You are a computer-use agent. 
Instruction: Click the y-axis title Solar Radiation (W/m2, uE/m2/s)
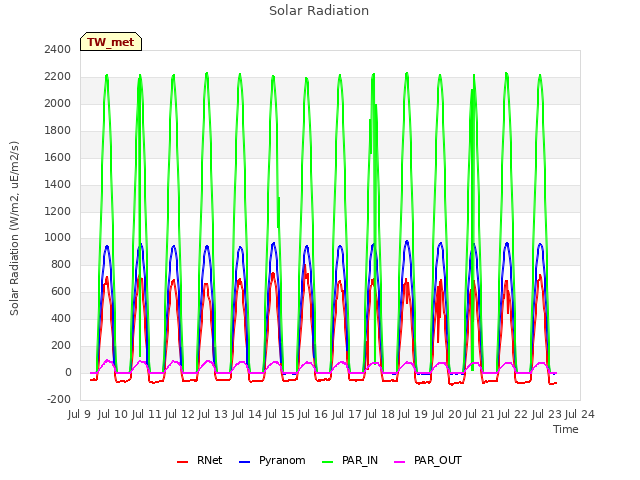[14, 228]
